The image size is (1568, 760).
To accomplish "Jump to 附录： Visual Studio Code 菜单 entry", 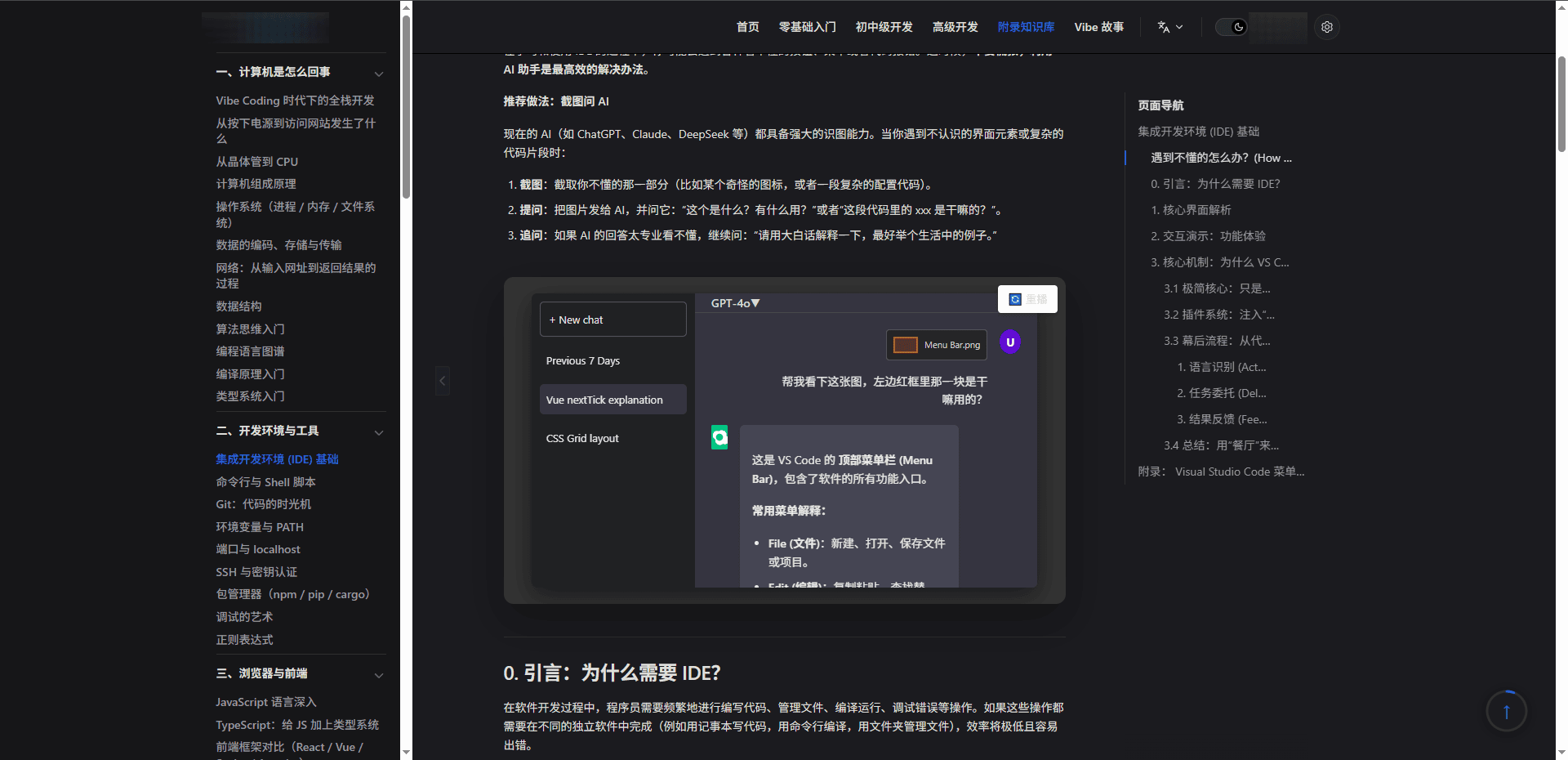I will tap(1221, 472).
